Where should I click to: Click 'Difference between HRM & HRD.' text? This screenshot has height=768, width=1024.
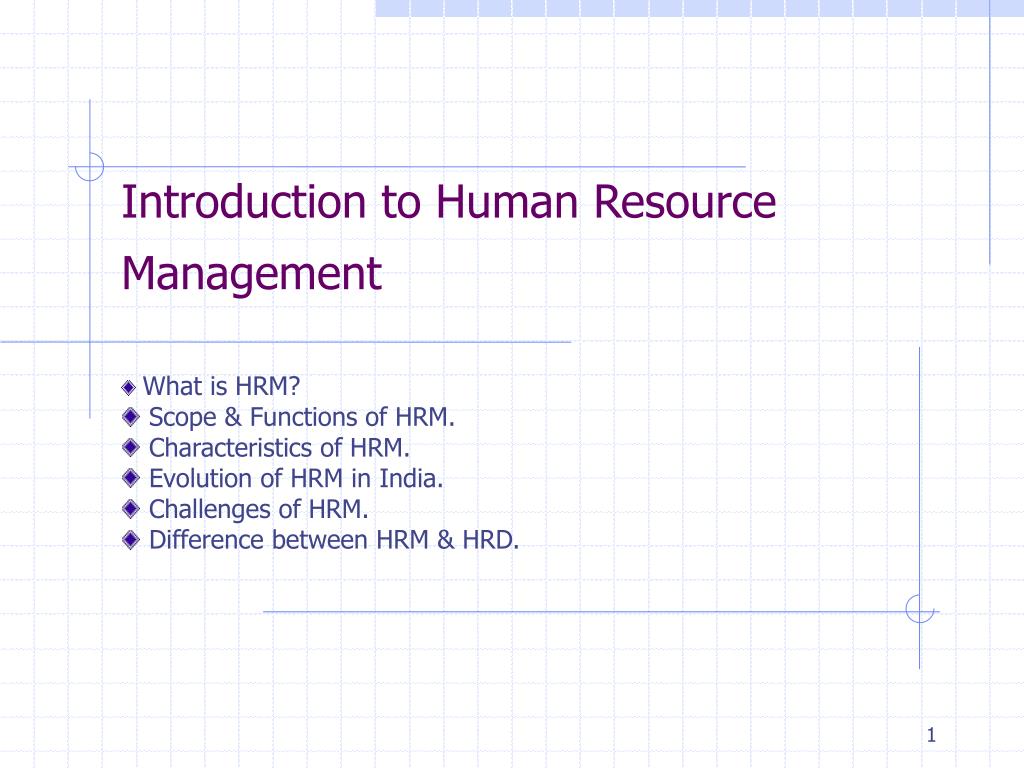click(334, 540)
